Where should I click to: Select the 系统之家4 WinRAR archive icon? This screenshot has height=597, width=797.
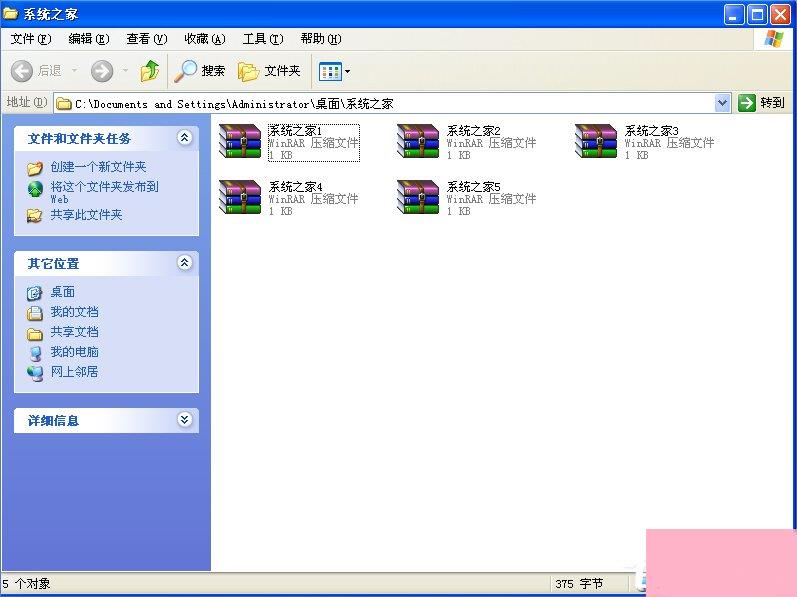click(x=240, y=197)
